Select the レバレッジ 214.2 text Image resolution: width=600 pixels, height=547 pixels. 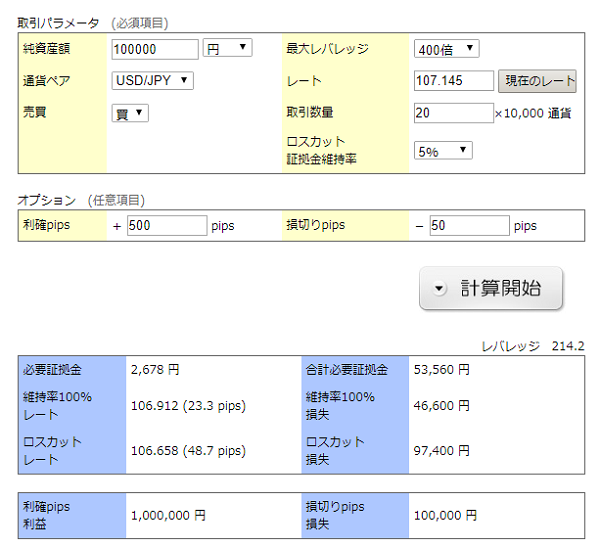coord(533,346)
